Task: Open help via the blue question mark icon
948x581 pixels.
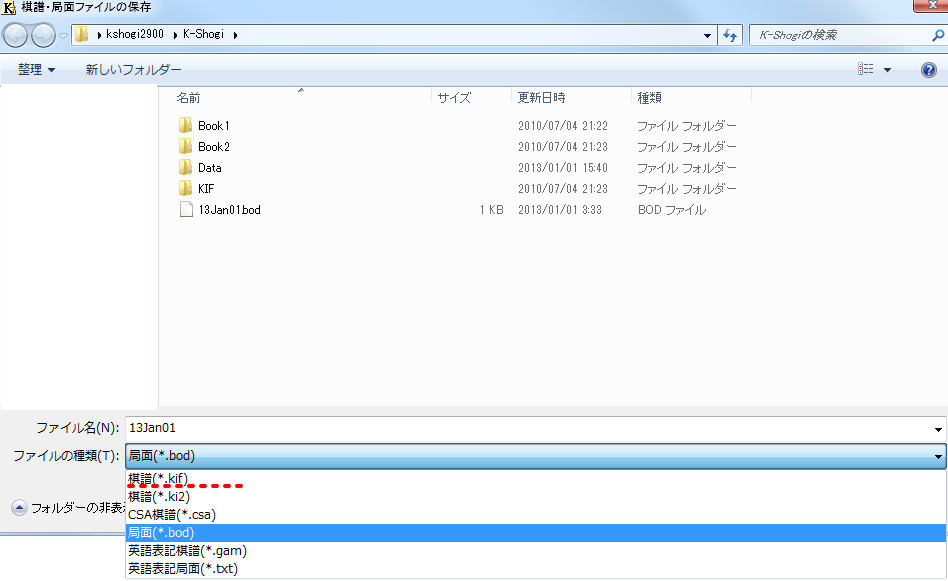Action: (x=928, y=68)
